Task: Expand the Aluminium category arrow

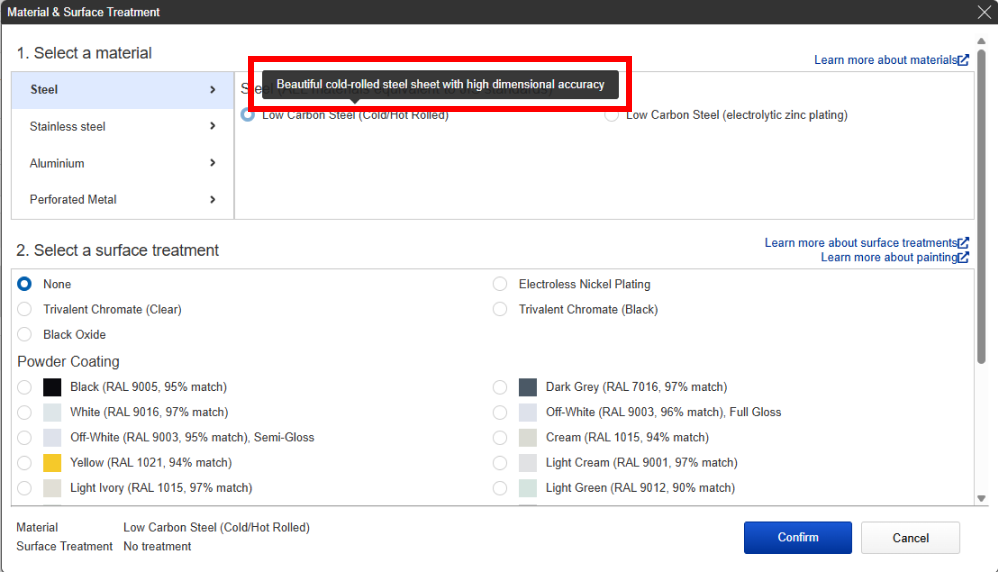Action: pyautogui.click(x=213, y=163)
